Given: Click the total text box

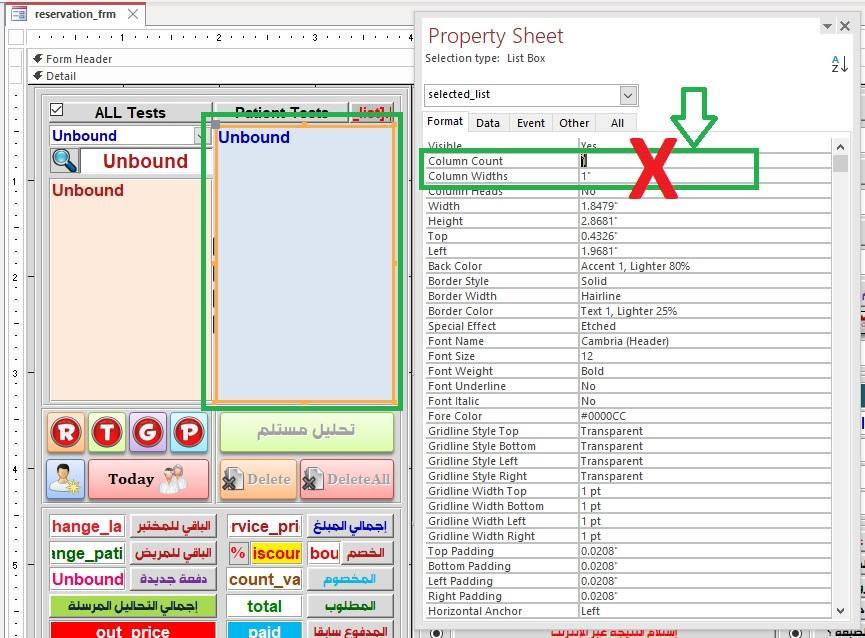Looking at the screenshot, I should pyautogui.click(x=264, y=606).
